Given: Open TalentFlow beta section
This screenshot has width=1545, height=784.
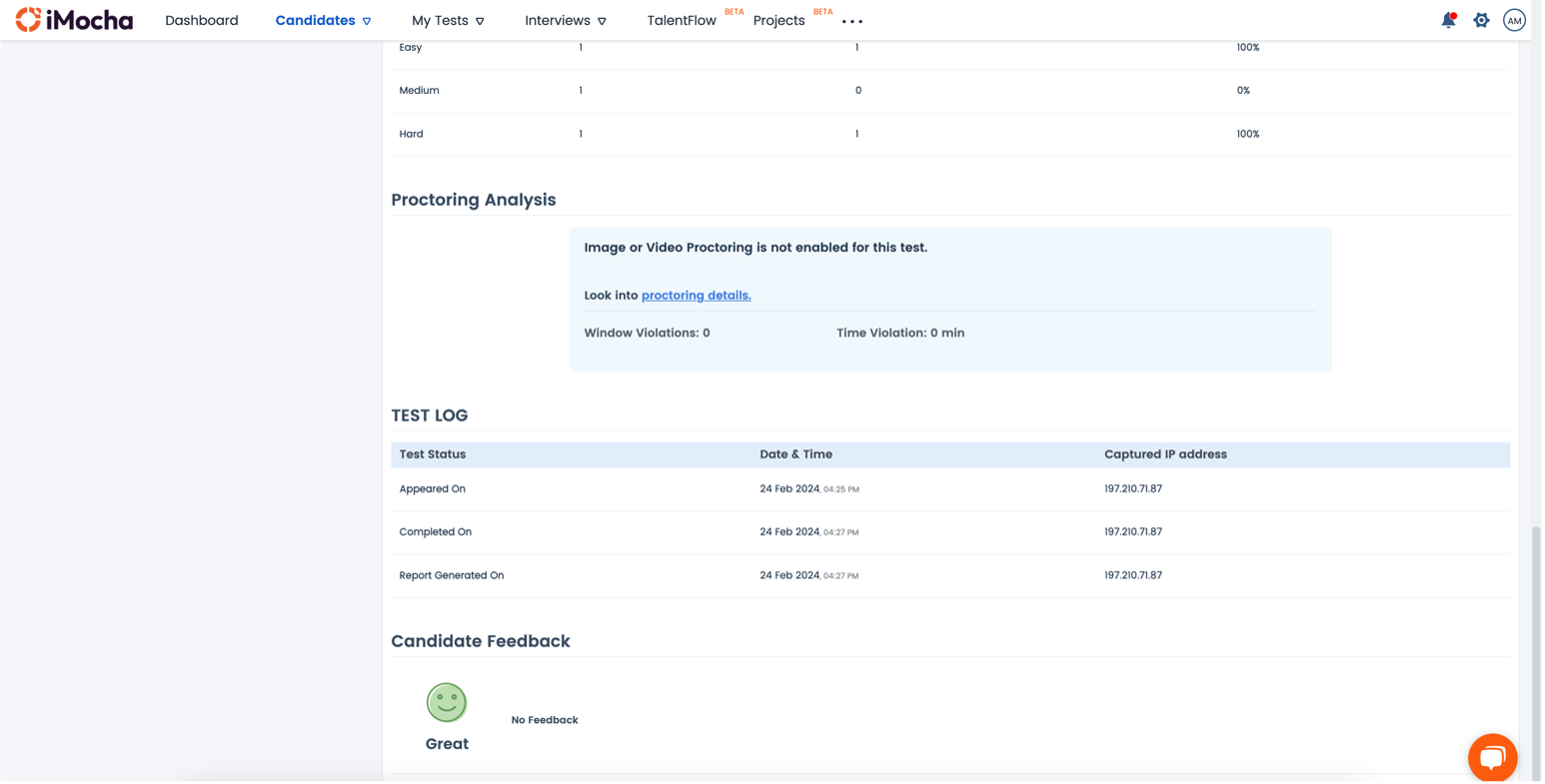Looking at the screenshot, I should [682, 20].
